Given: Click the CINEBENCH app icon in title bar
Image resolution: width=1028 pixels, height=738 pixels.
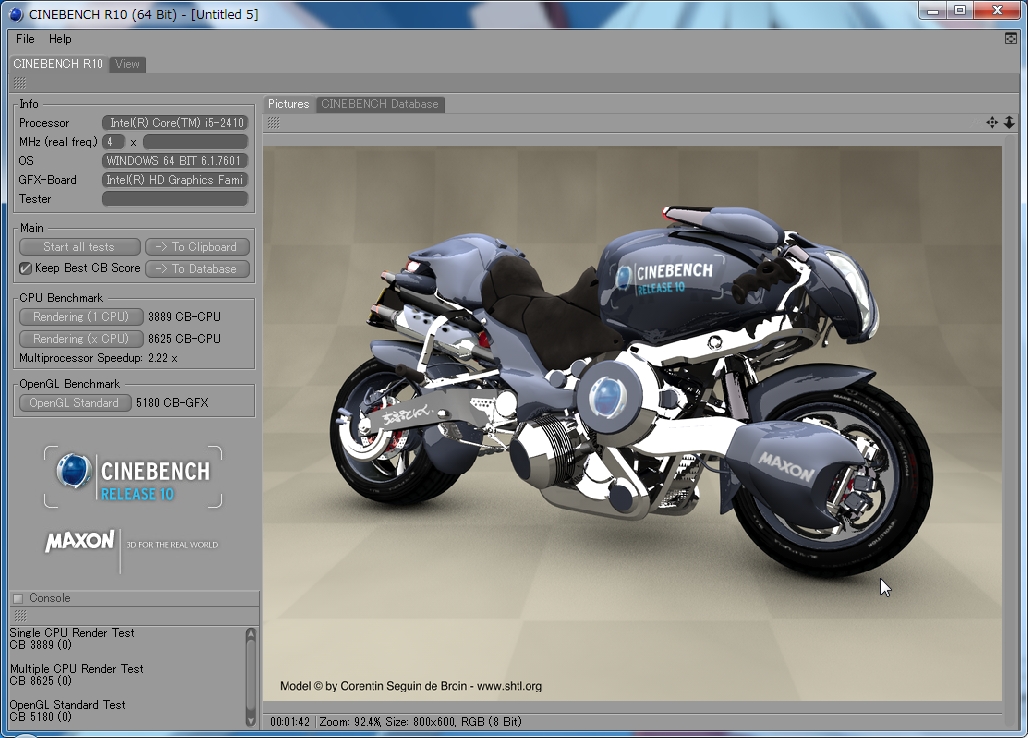Looking at the screenshot, I should pos(16,14).
